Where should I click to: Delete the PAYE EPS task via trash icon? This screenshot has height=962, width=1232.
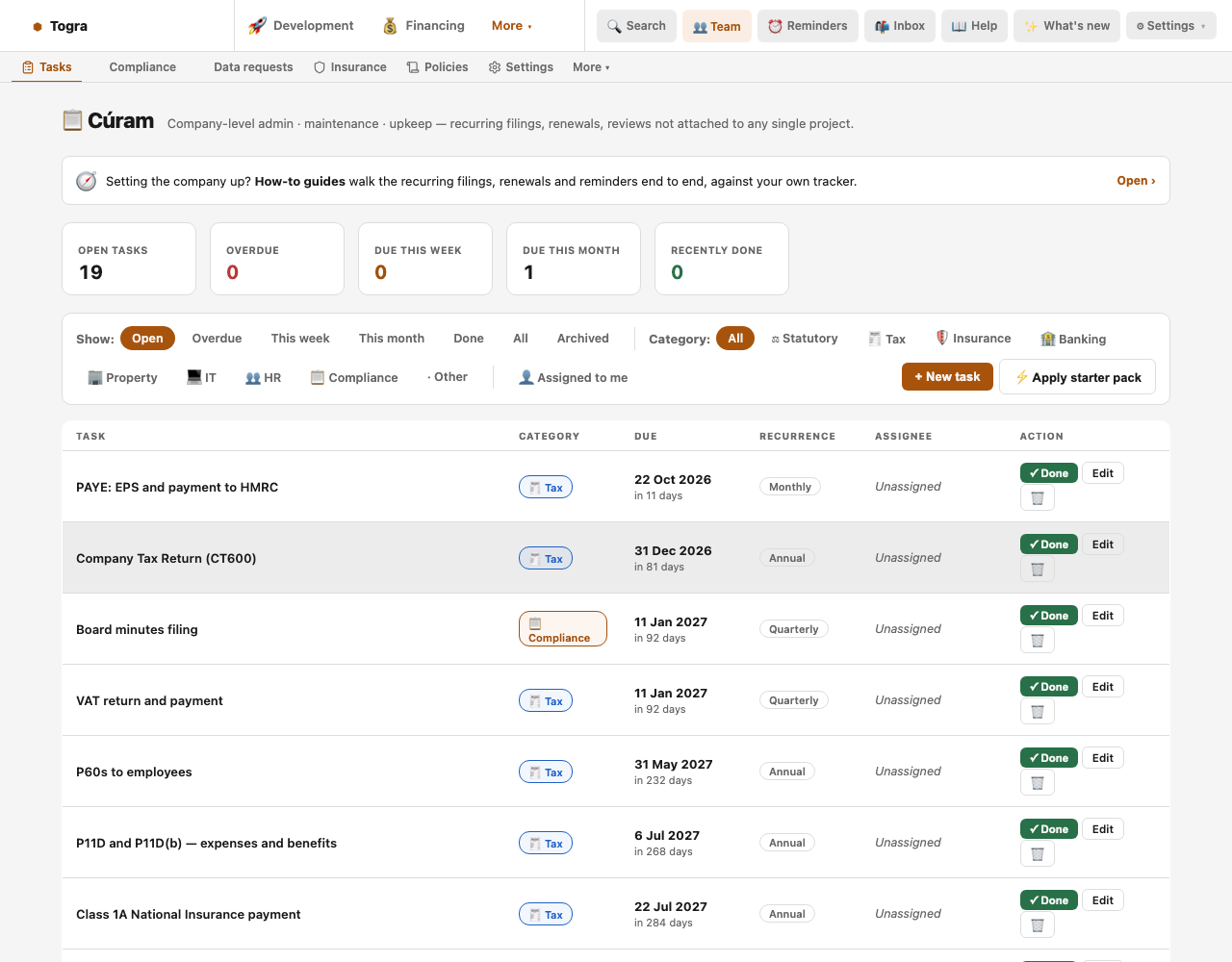tap(1038, 498)
